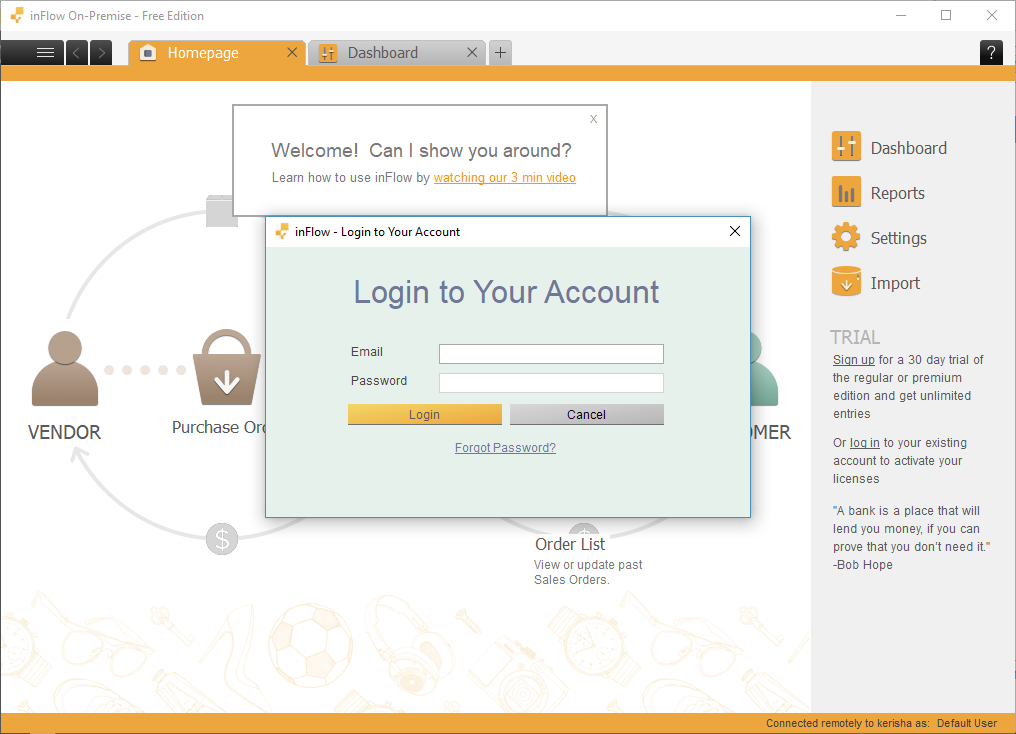The height and width of the screenshot is (734, 1016).
Task: Maximize the inFlow window
Action: point(946,16)
